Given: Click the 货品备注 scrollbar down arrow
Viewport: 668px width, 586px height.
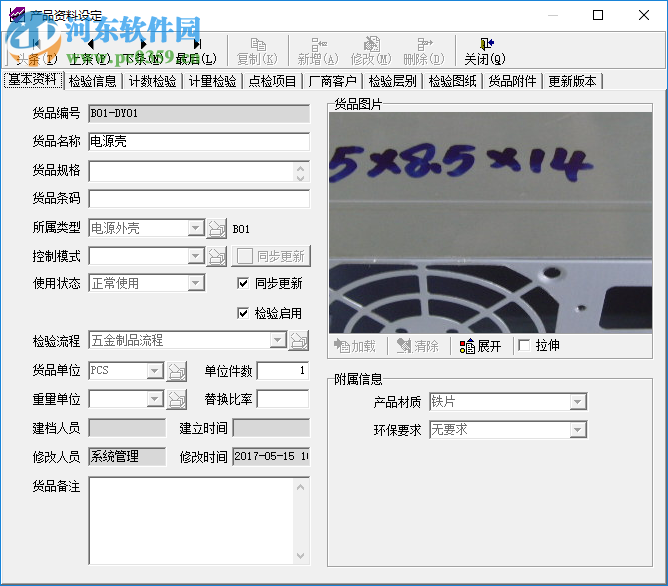Looking at the screenshot, I should tap(300, 556).
